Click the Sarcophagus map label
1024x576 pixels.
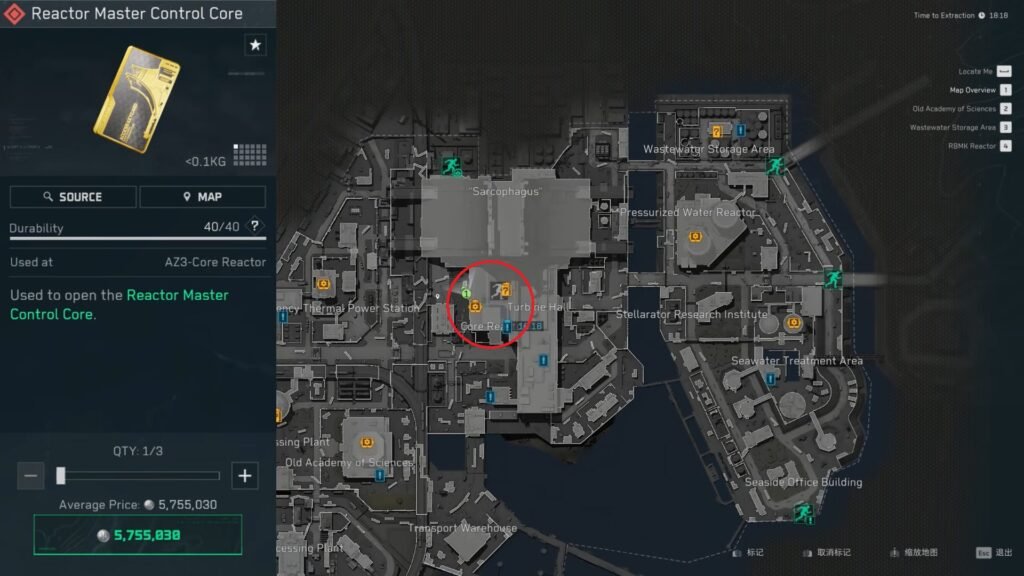tap(506, 191)
